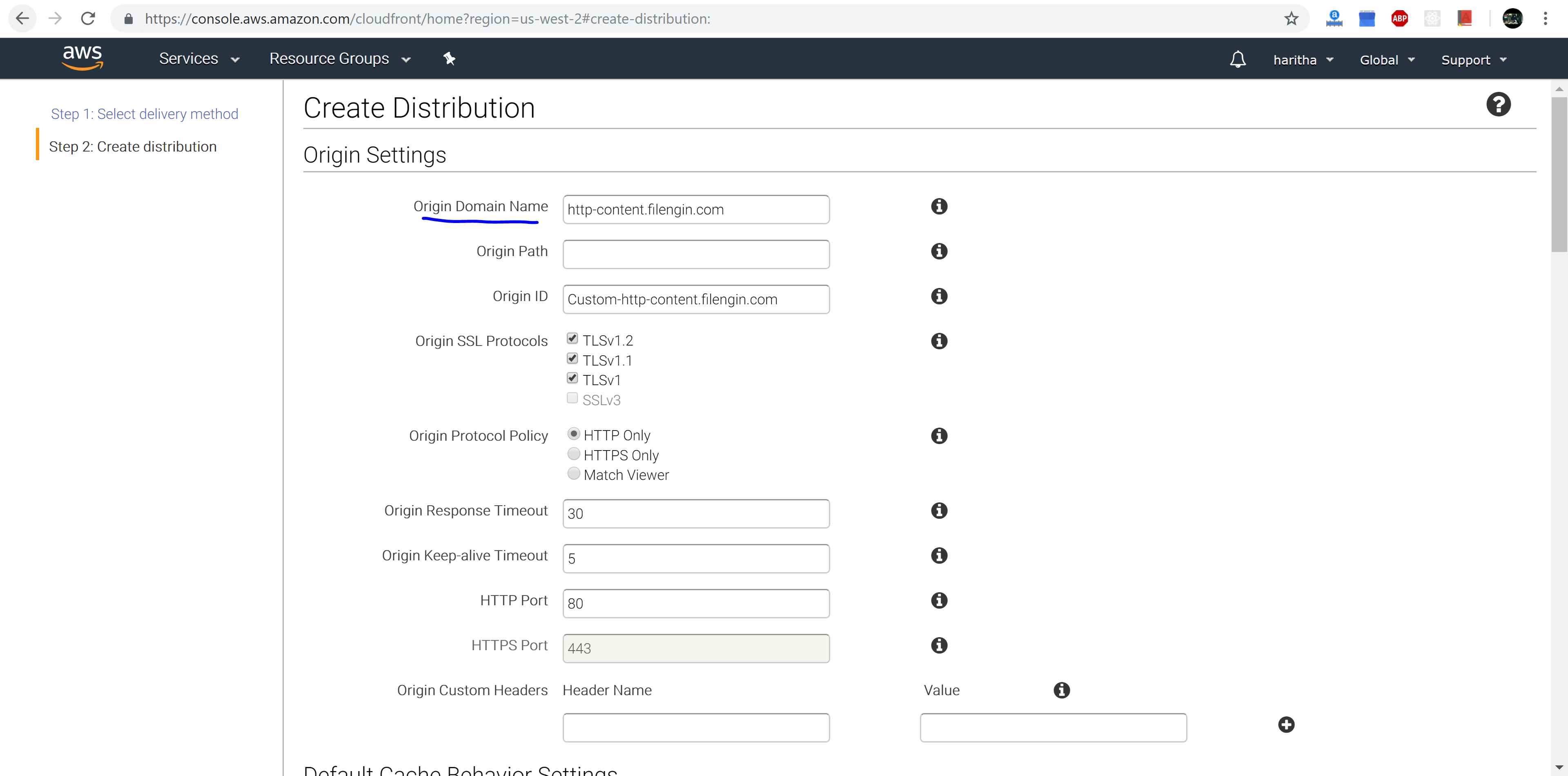
Task: Expand the Support dropdown menu
Action: click(1474, 60)
